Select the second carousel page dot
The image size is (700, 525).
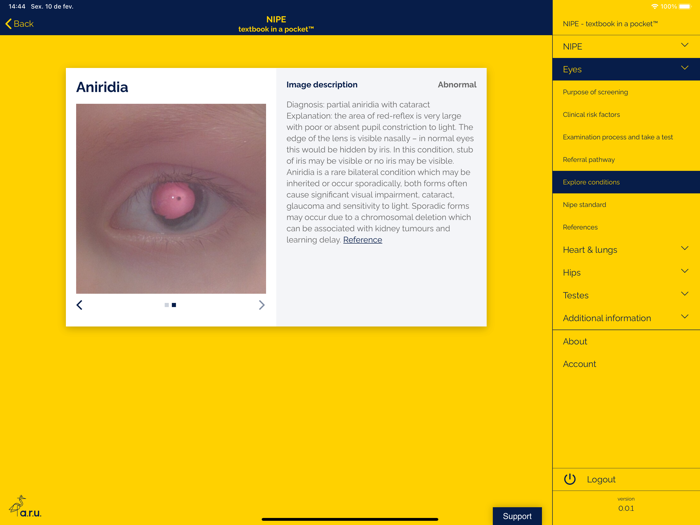pos(174,305)
